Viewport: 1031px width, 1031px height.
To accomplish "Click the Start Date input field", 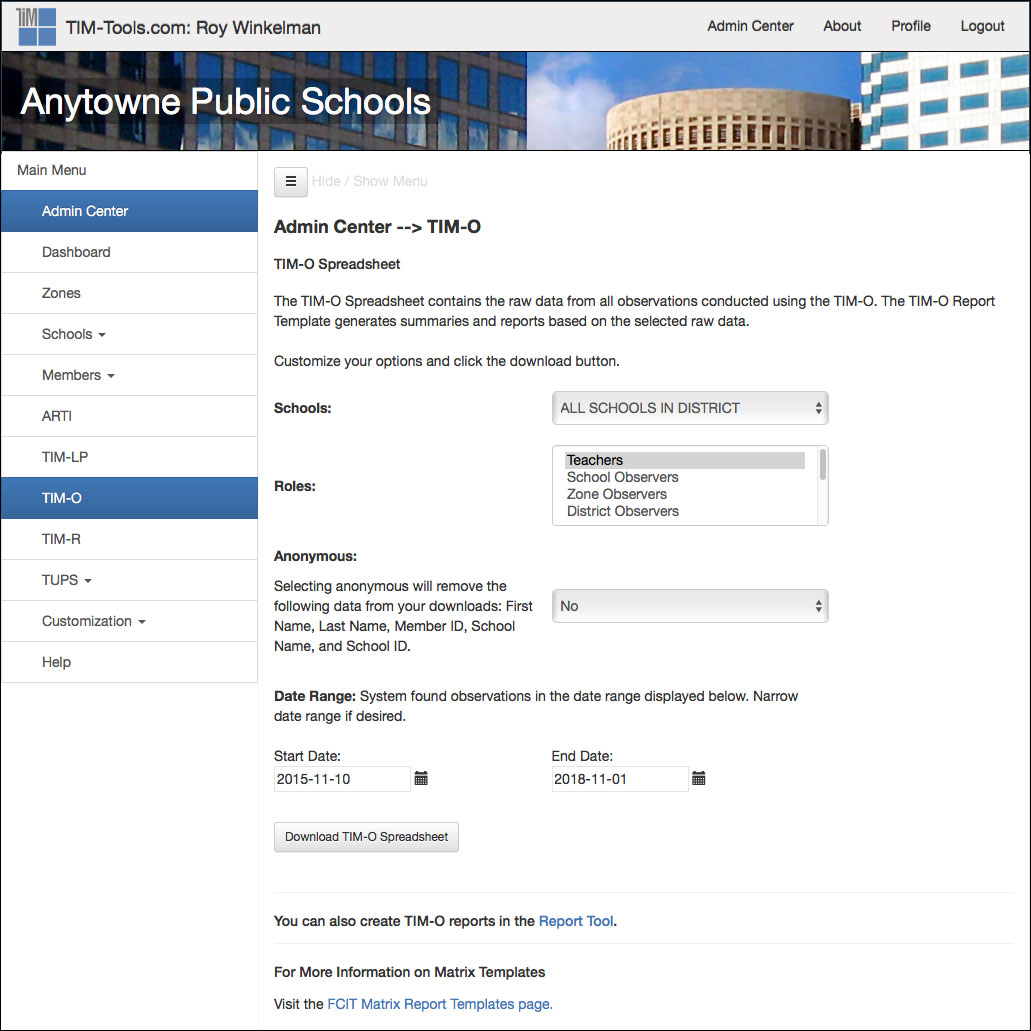I will (342, 779).
